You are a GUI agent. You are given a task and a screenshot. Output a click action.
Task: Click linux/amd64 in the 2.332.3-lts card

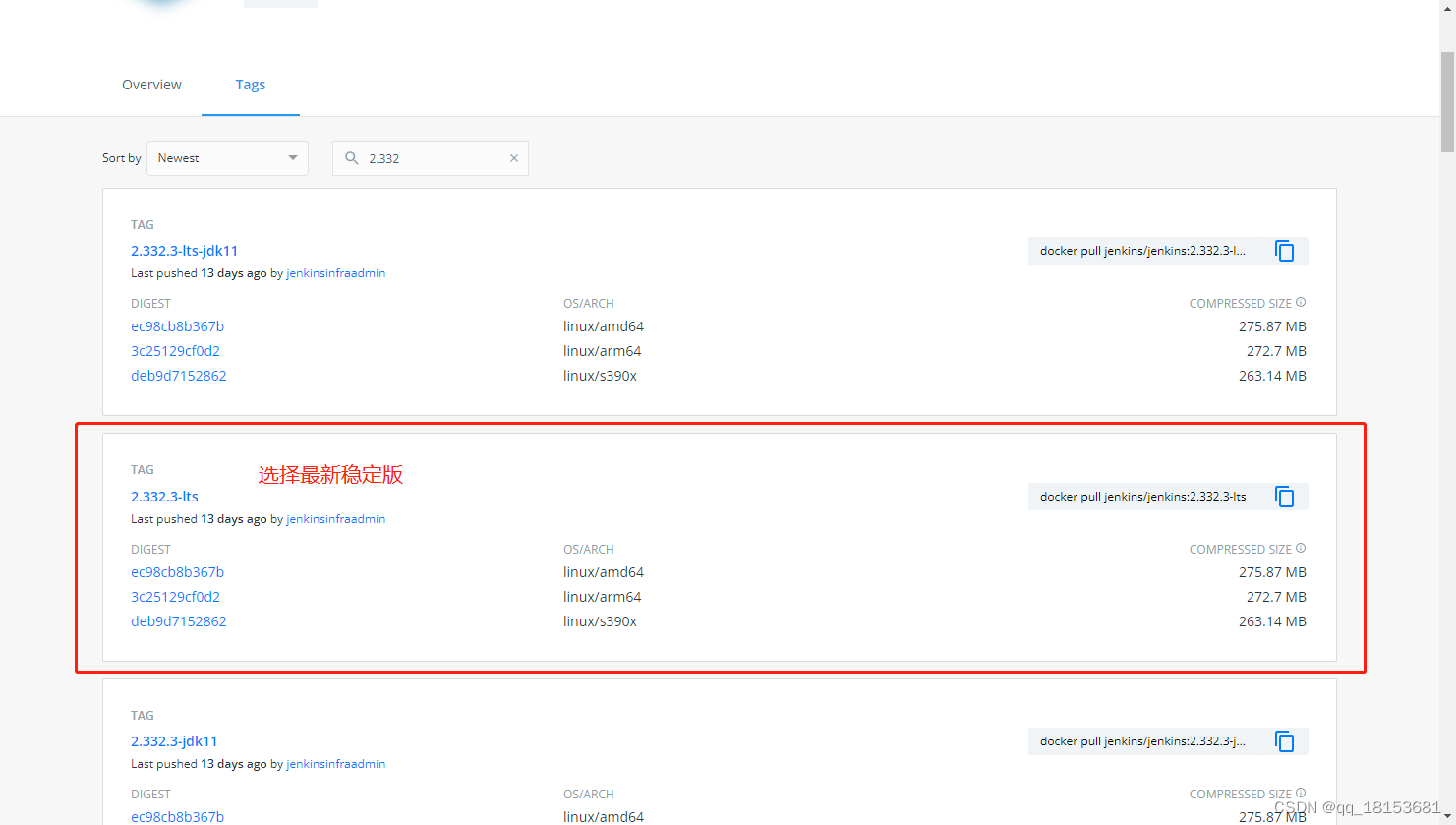pos(604,572)
